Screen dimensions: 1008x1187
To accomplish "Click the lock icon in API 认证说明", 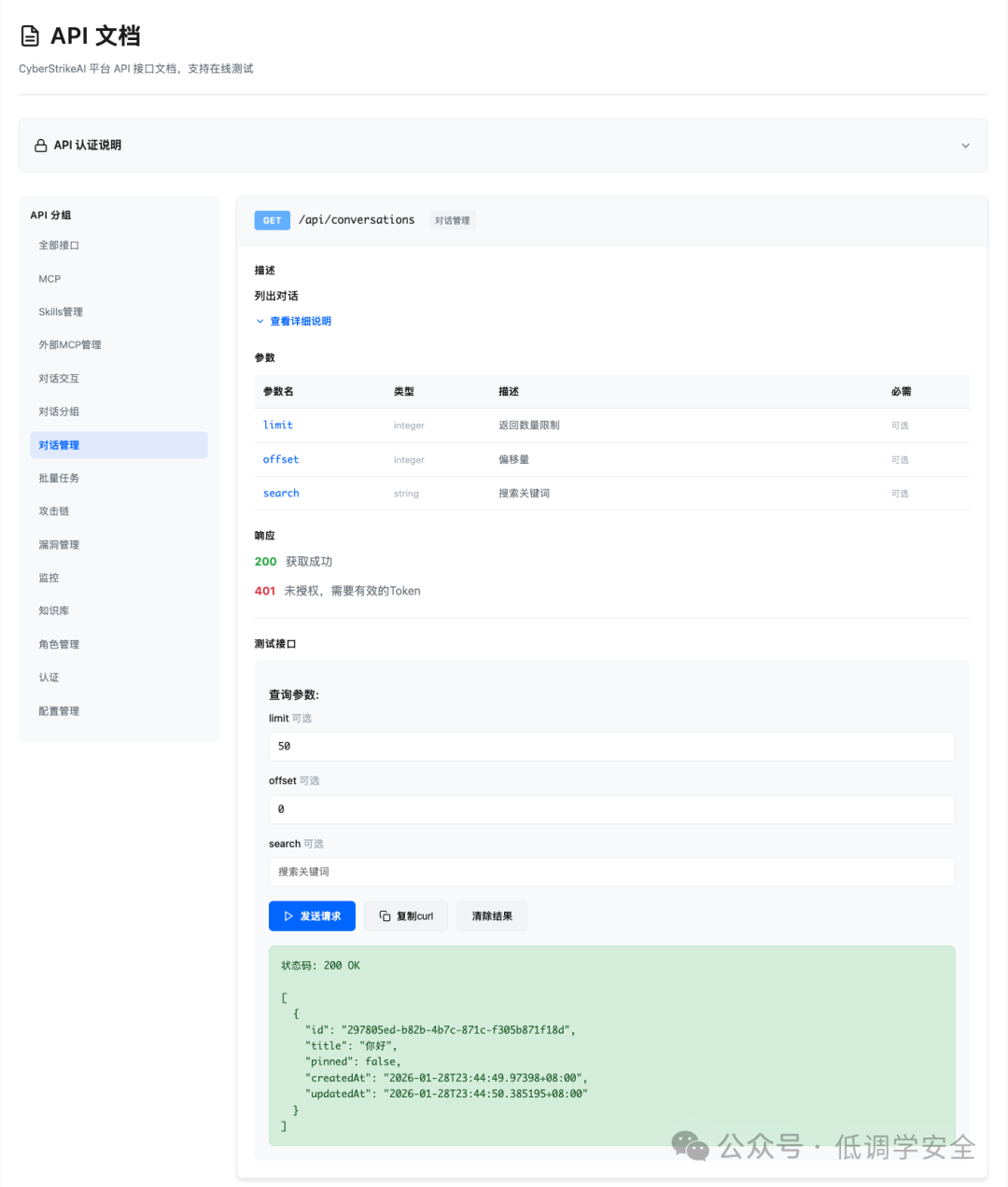I will coord(41,146).
